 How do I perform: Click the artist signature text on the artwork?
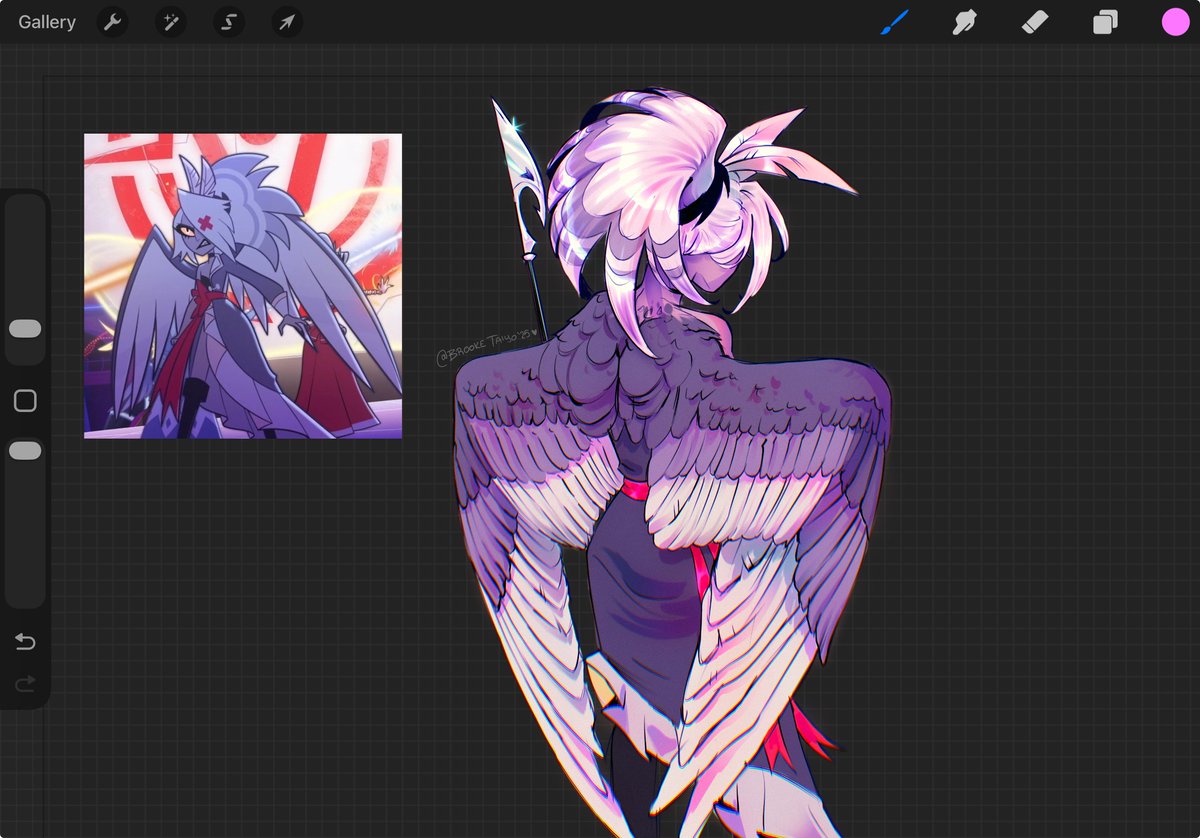(489, 345)
